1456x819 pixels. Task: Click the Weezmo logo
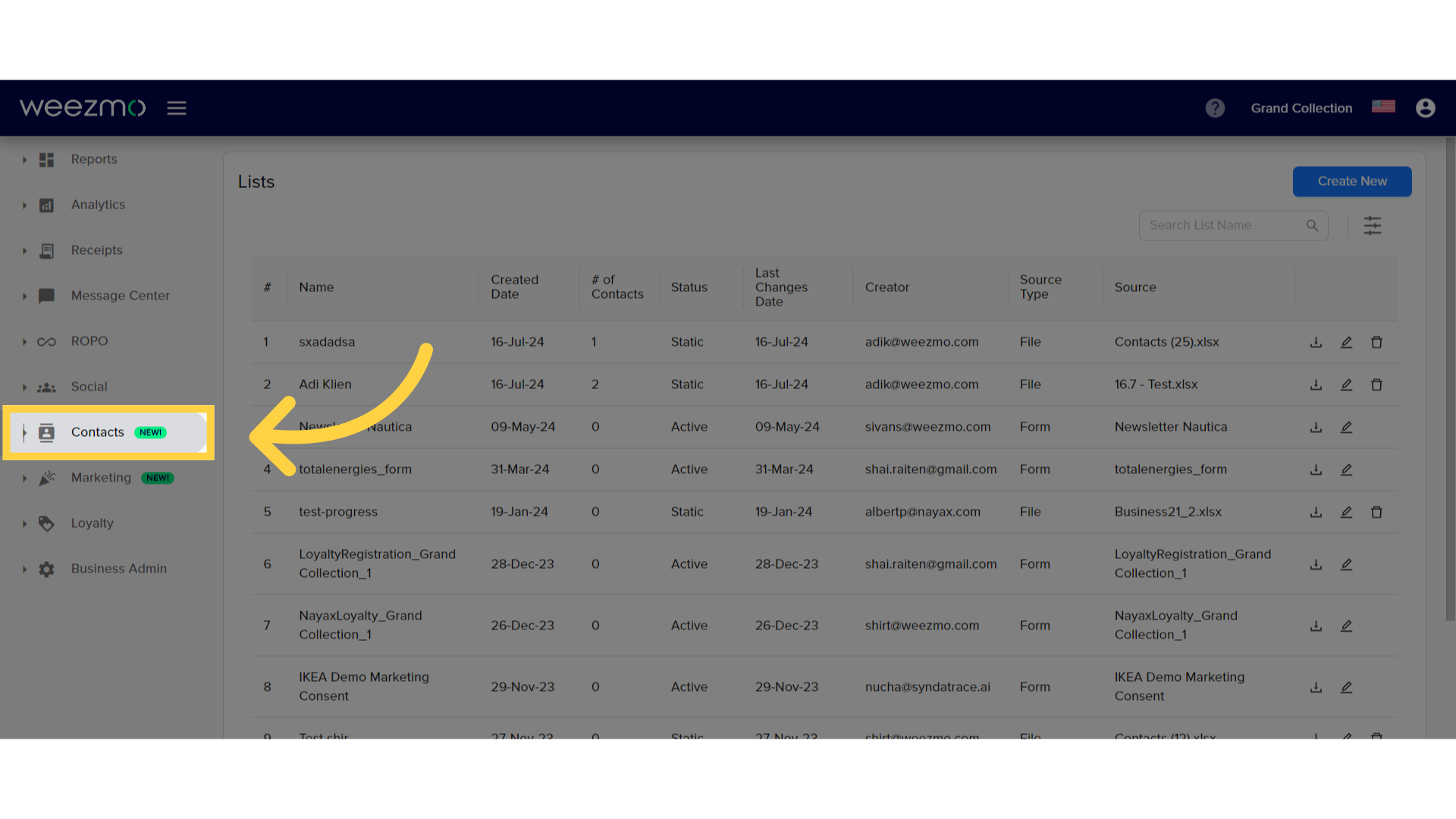click(83, 108)
